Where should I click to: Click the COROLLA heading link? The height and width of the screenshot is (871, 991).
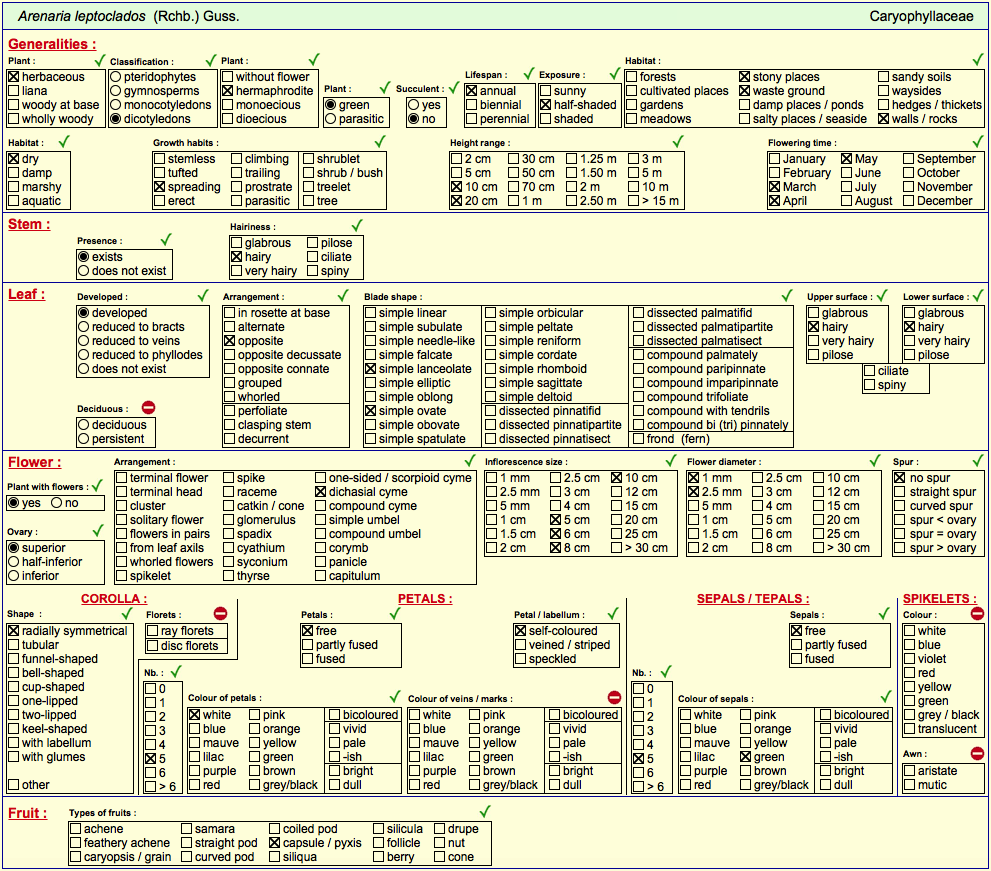coord(114,599)
